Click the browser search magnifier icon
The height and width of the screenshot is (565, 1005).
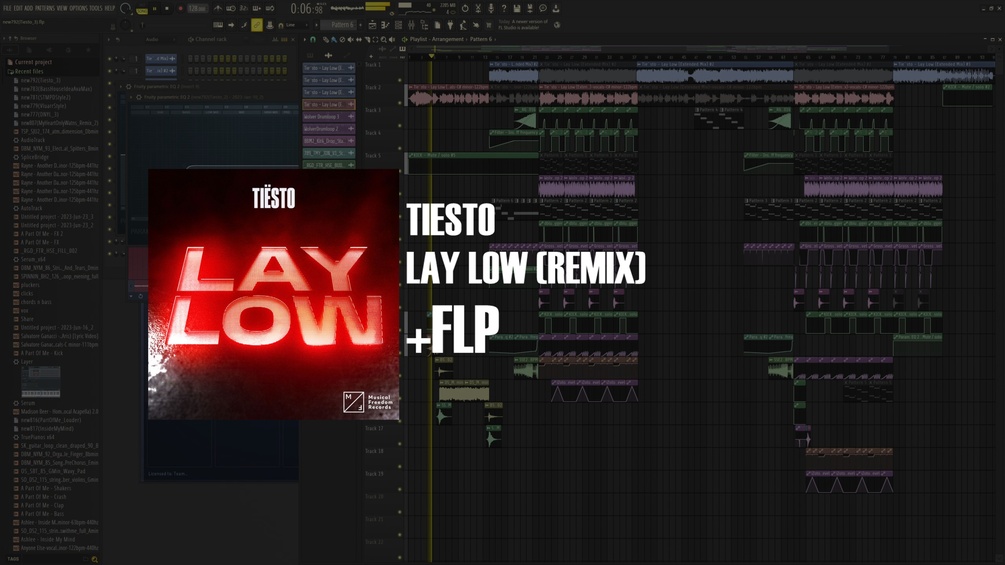95,559
